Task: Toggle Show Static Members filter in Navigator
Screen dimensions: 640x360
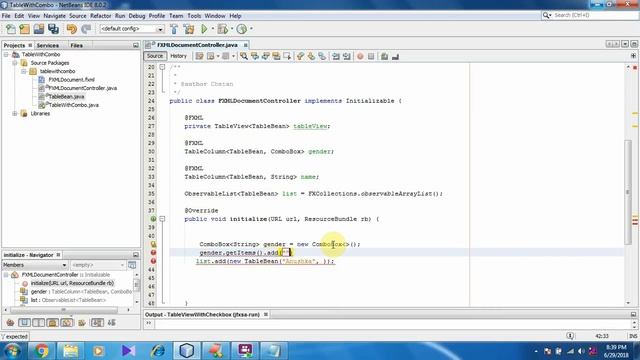Action: 38,323
